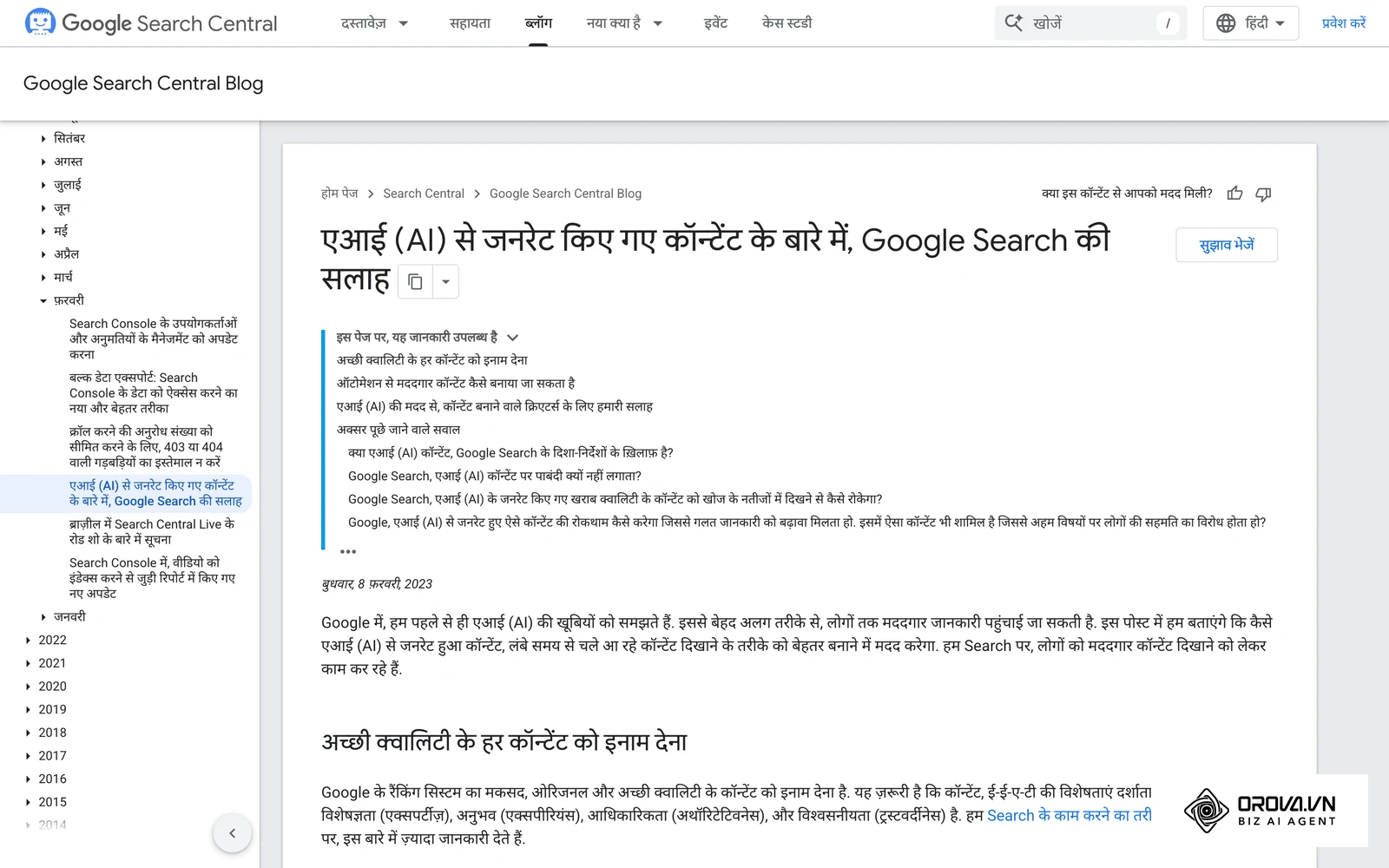
Task: Open the केस स्टडी menu item
Action: [x=787, y=23]
